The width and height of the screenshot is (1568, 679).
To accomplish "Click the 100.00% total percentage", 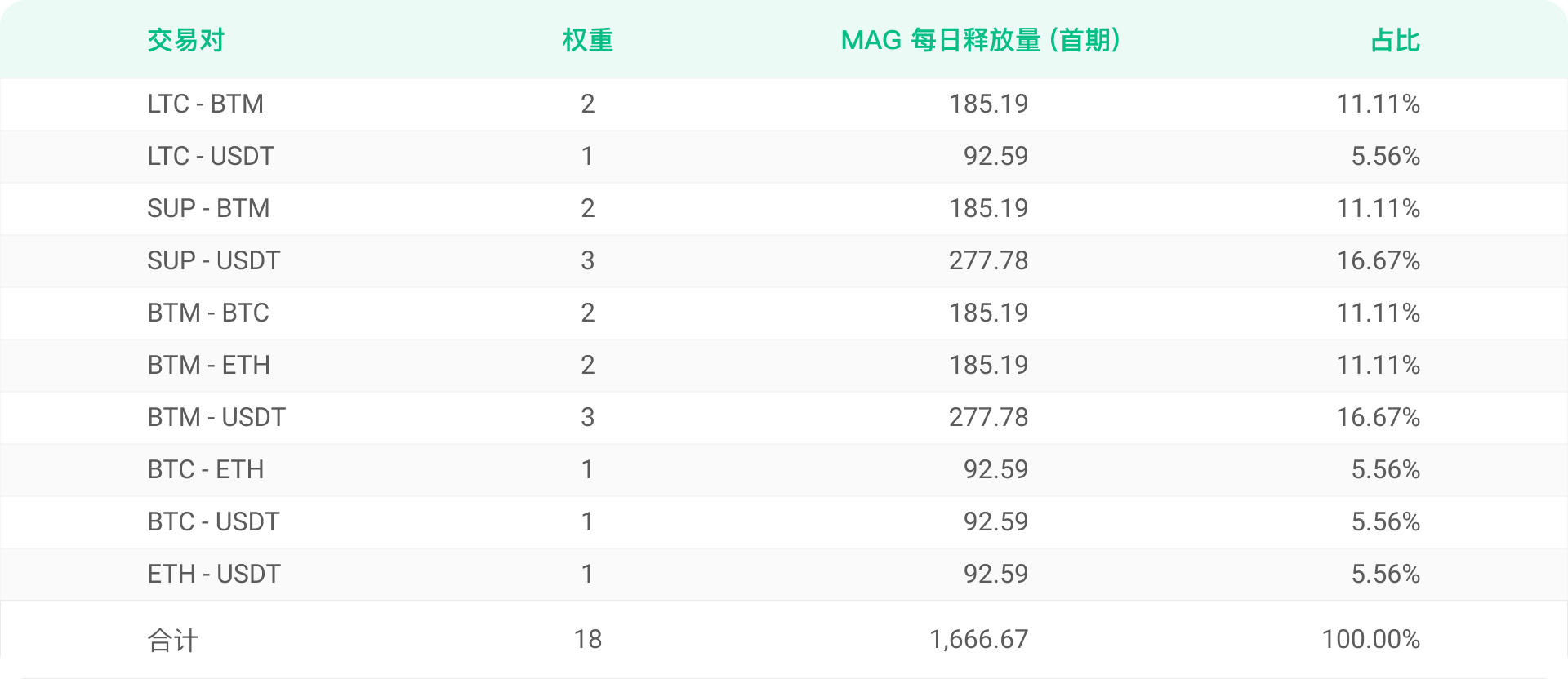I will click(1371, 639).
